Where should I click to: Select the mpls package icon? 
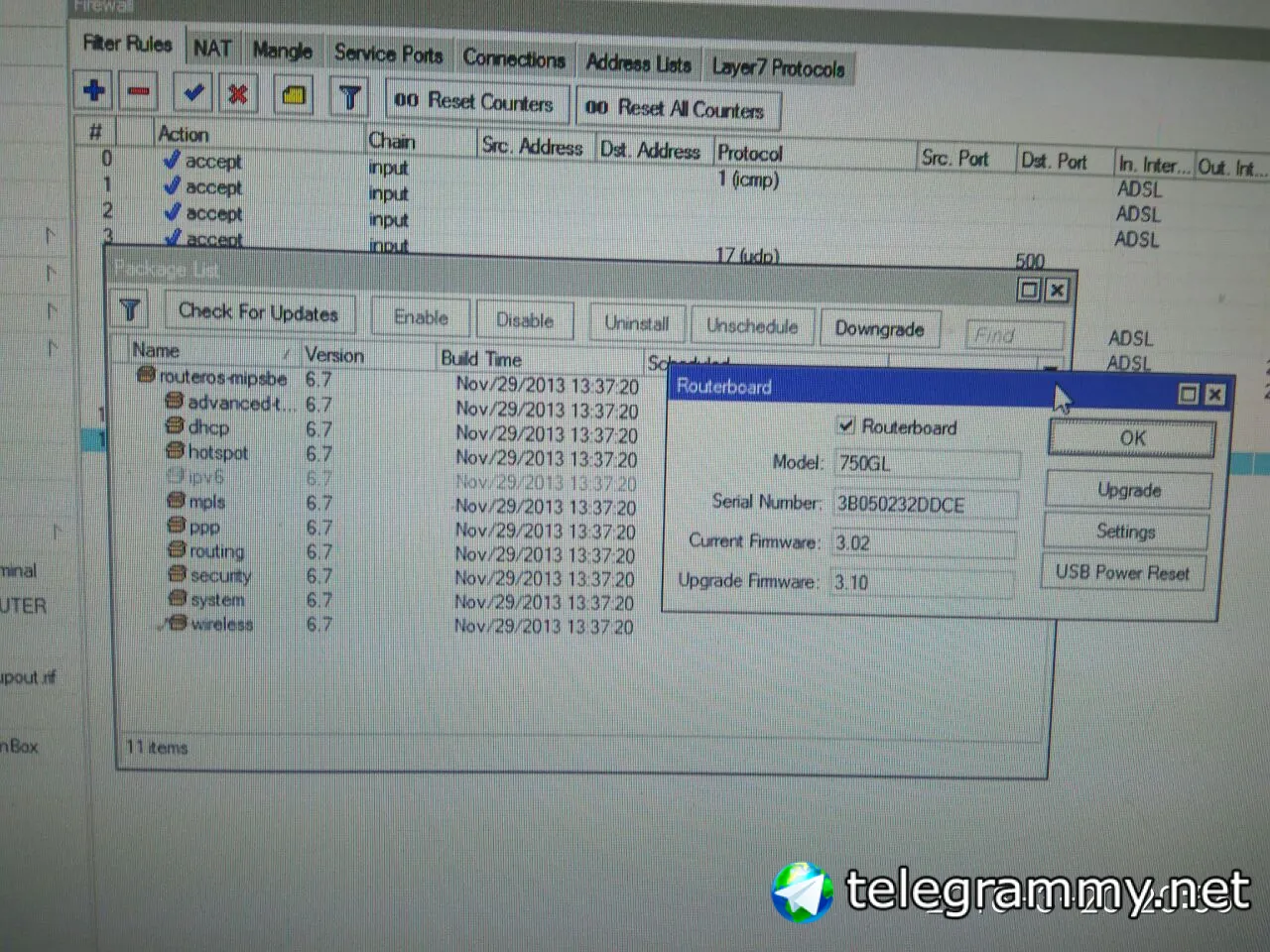coord(177,500)
